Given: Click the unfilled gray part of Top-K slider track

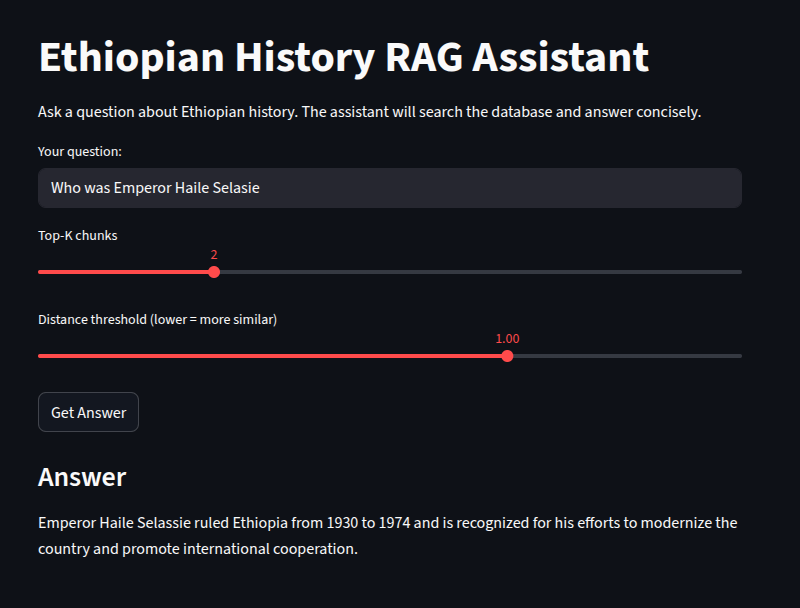Looking at the screenshot, I should [480, 272].
